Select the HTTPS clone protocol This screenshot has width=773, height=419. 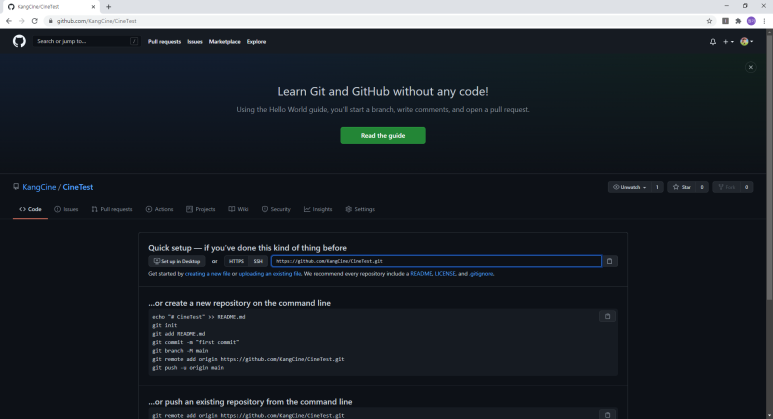236,261
